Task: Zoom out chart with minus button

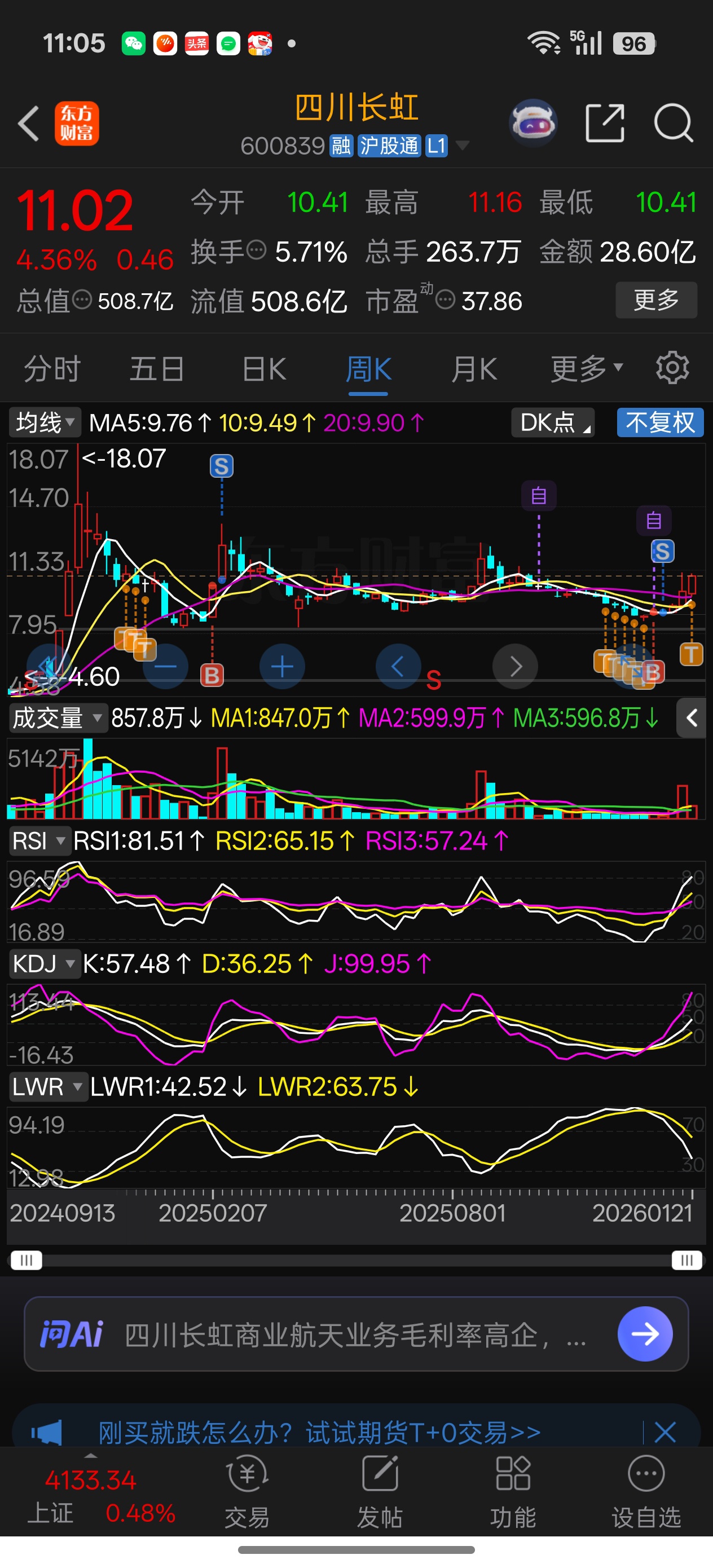Action: click(166, 667)
